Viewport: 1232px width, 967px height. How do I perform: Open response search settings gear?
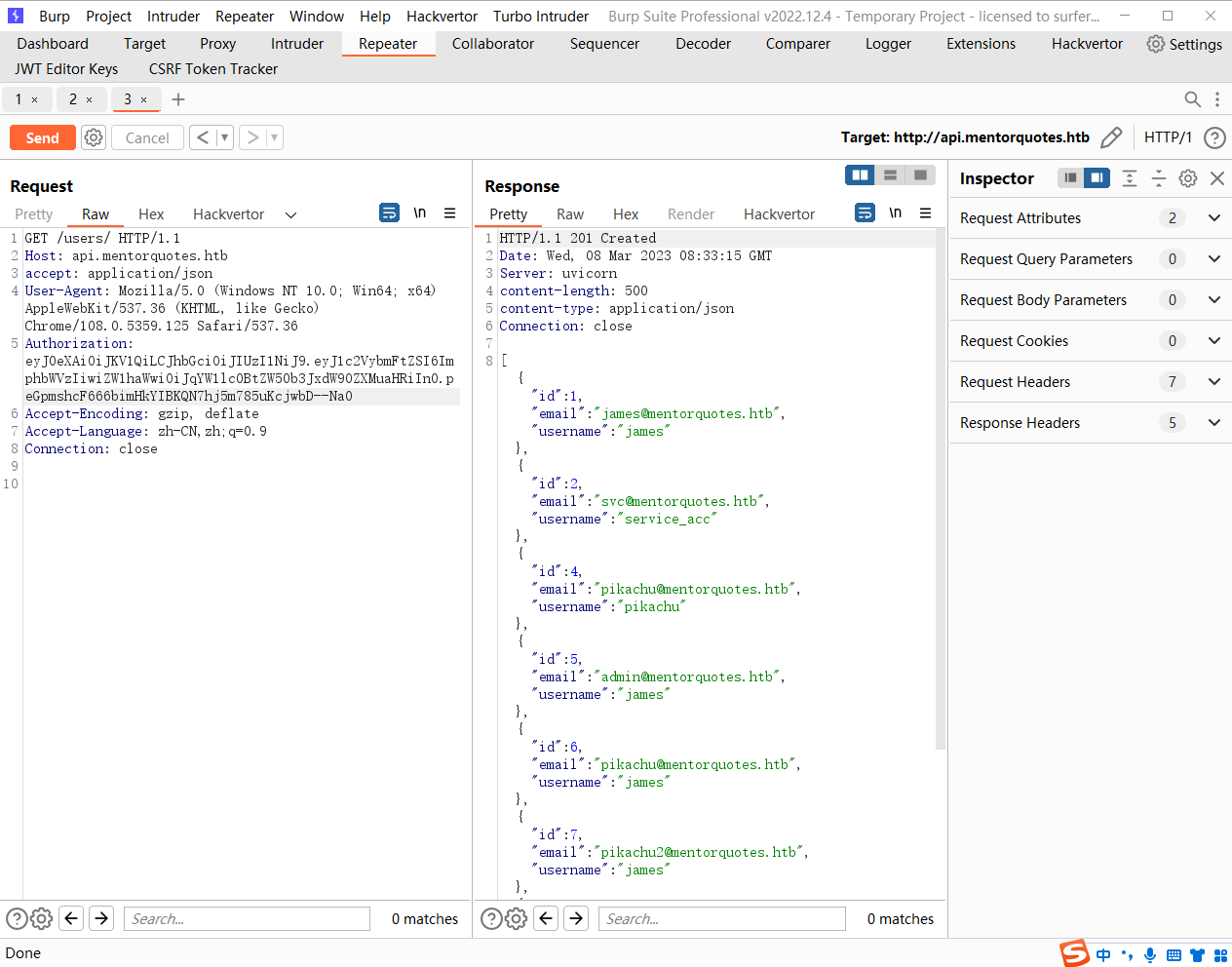tap(517, 918)
